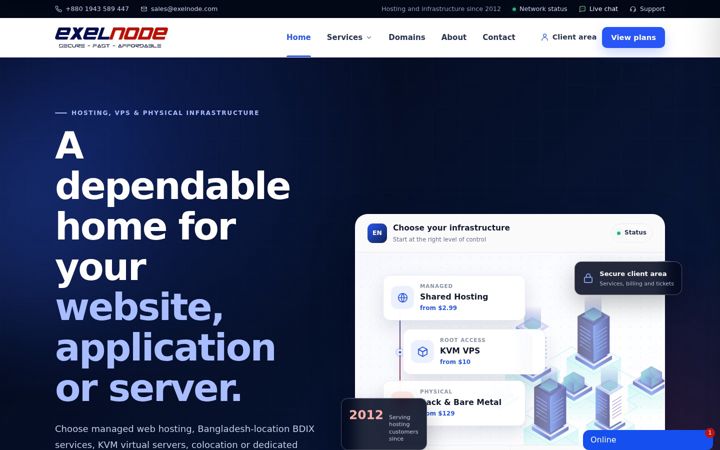Image resolution: width=720 pixels, height=450 pixels.
Task: Go to the Home menu item
Action: point(298,37)
